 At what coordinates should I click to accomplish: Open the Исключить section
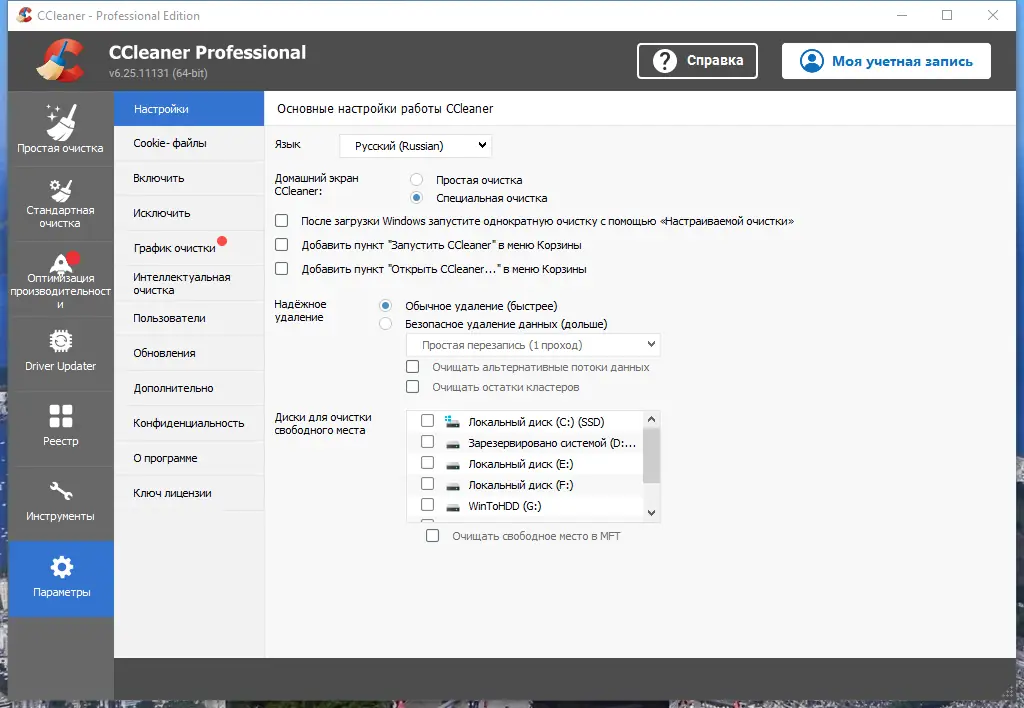pyautogui.click(x=189, y=213)
